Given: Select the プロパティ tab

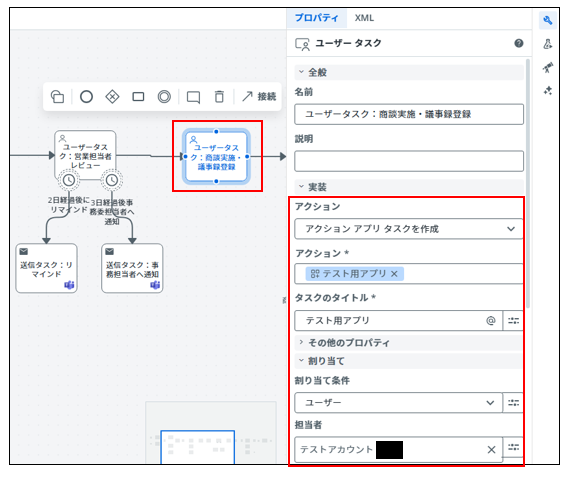Looking at the screenshot, I should [x=316, y=18].
